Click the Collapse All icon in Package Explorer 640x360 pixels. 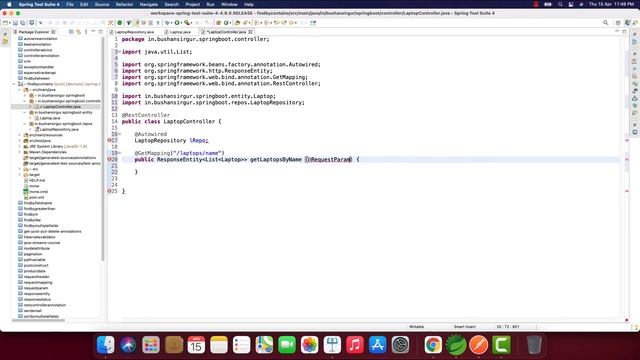pos(71,32)
